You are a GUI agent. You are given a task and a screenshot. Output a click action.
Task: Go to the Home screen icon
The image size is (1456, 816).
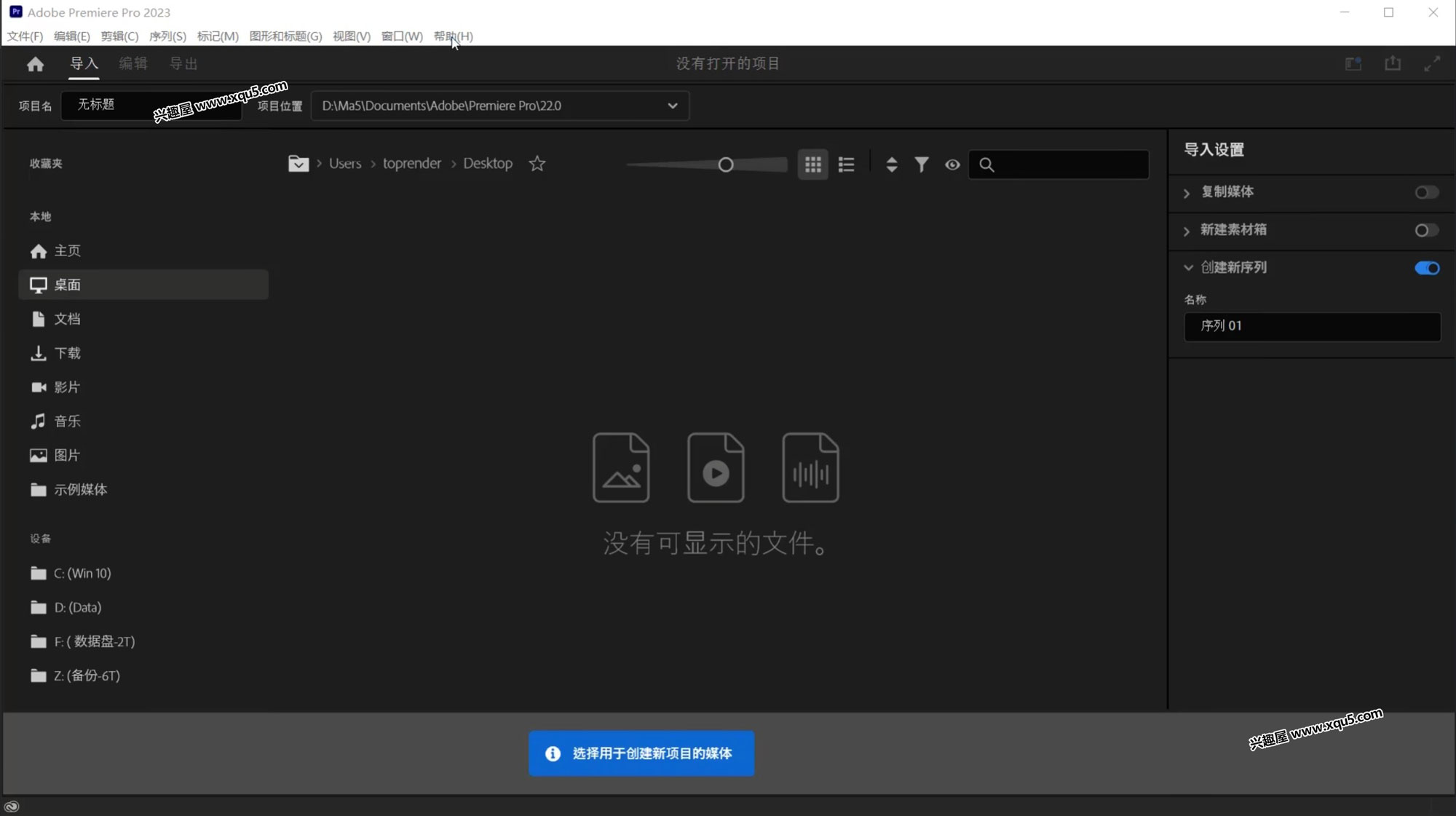click(x=35, y=64)
